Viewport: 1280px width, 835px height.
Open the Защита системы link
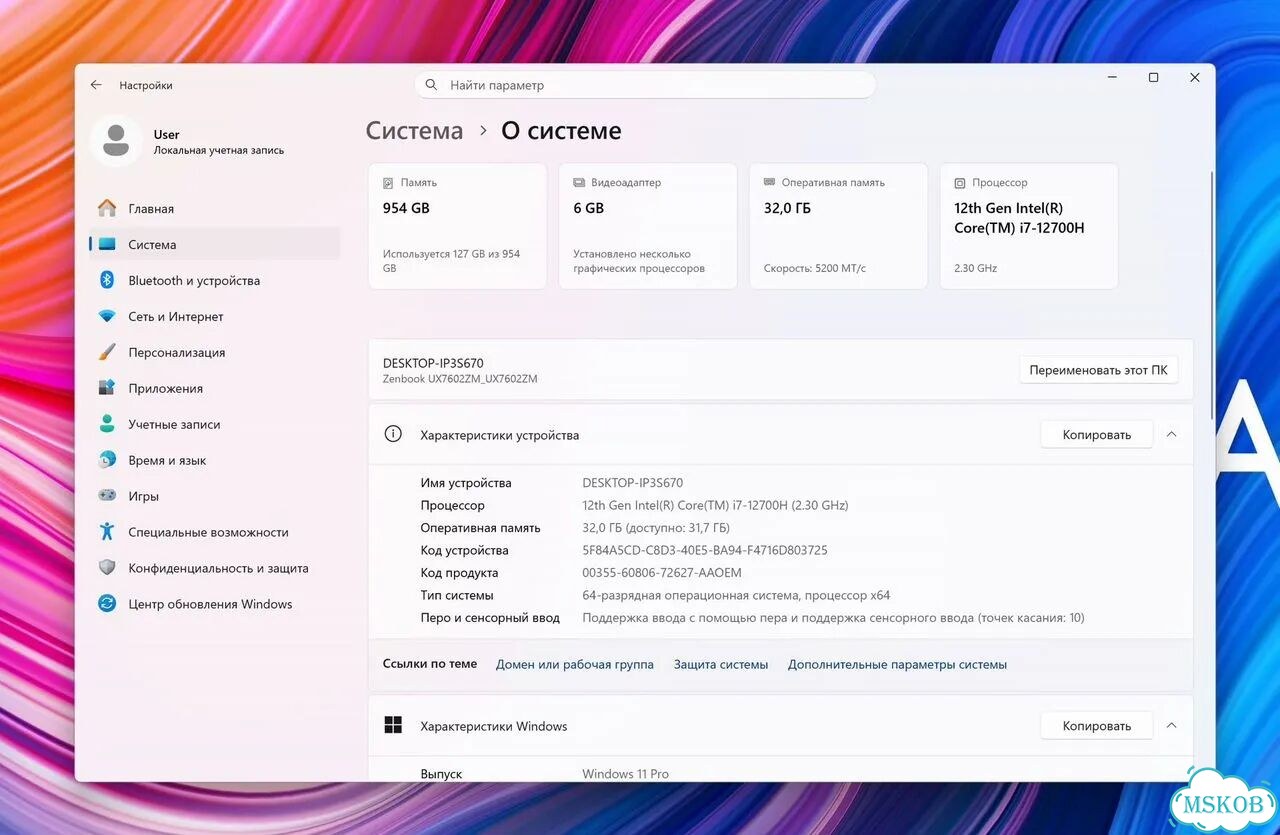click(721, 664)
